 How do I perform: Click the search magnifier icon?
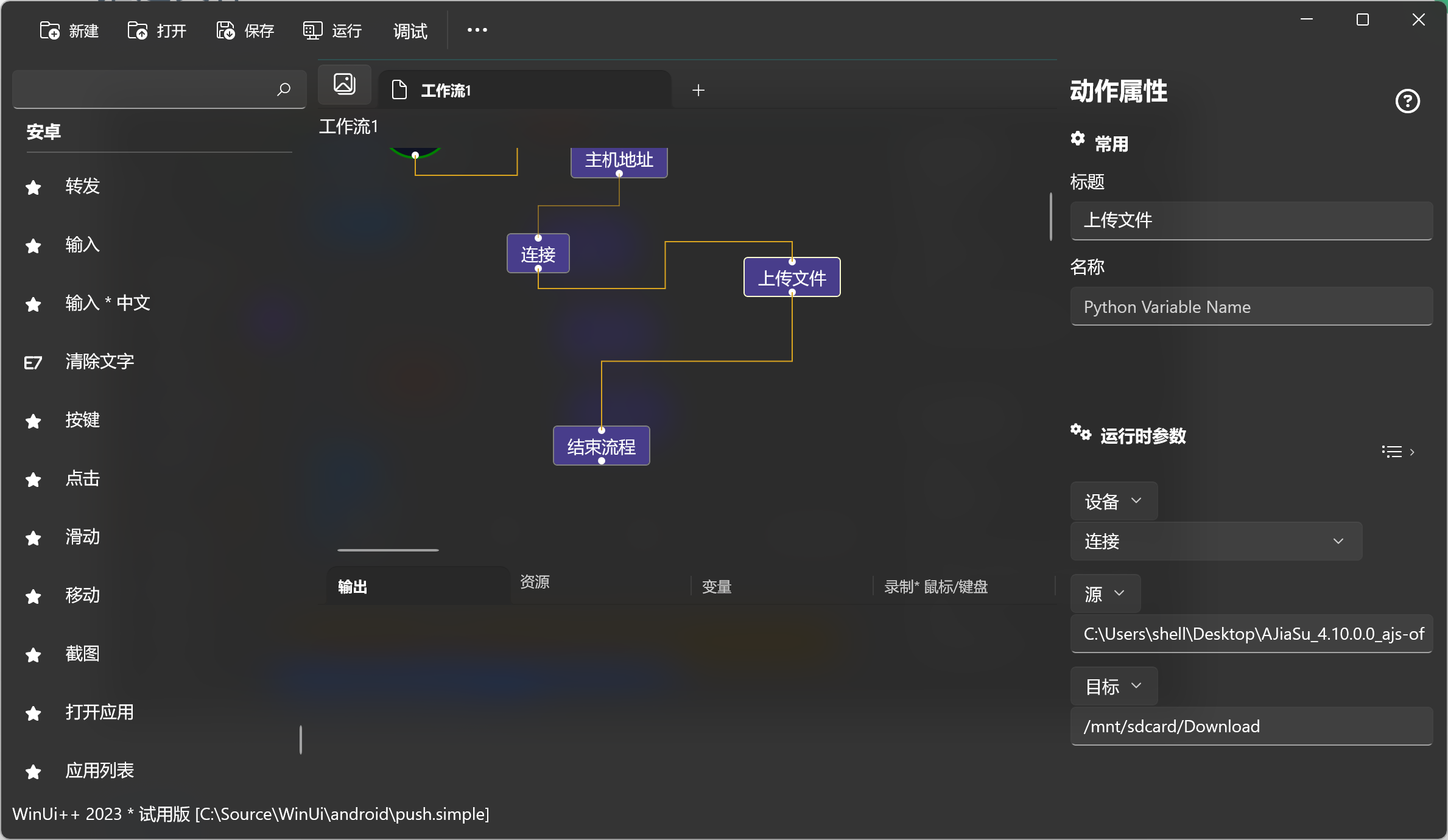283,89
